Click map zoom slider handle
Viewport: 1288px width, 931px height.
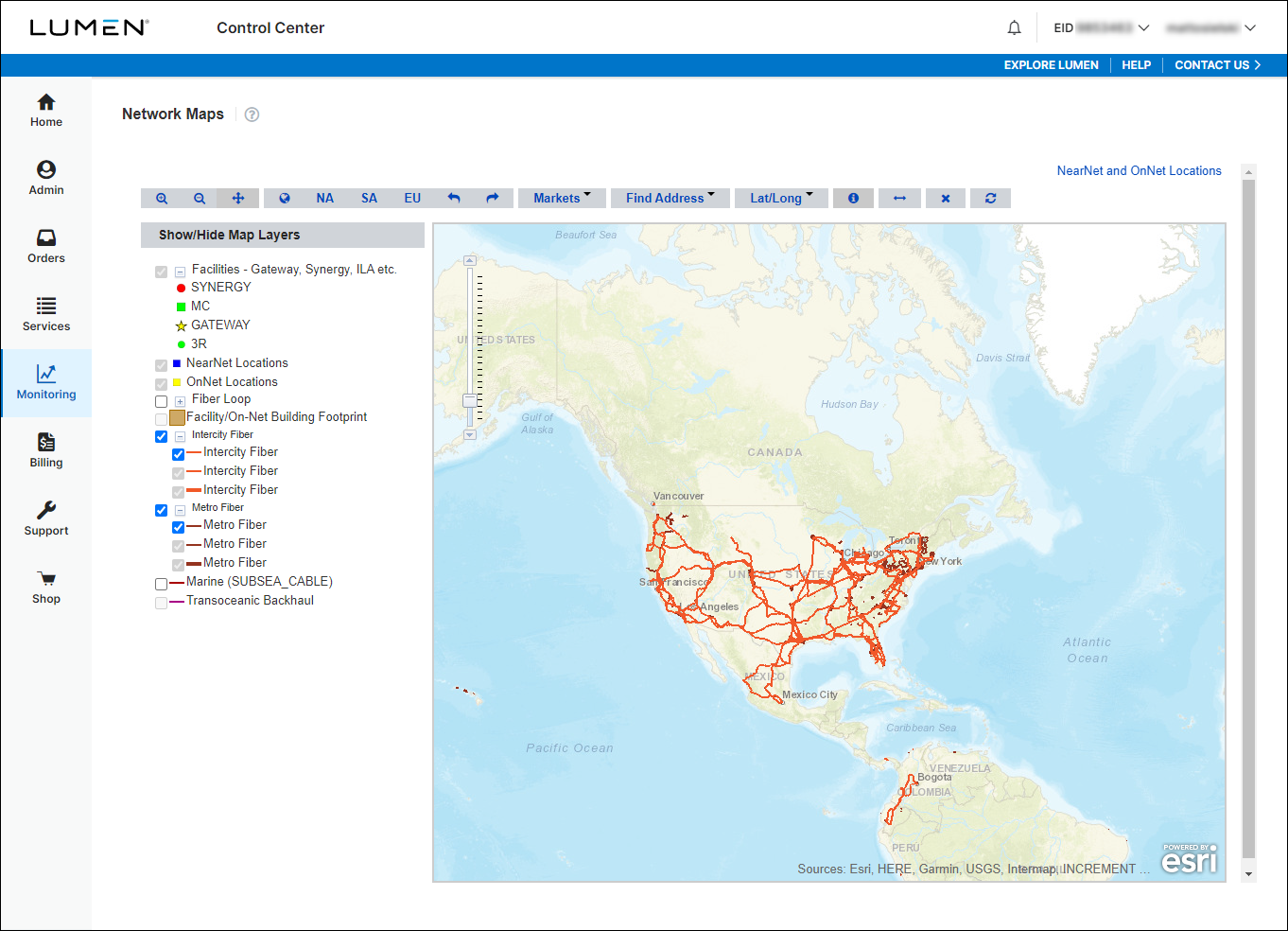pos(470,401)
